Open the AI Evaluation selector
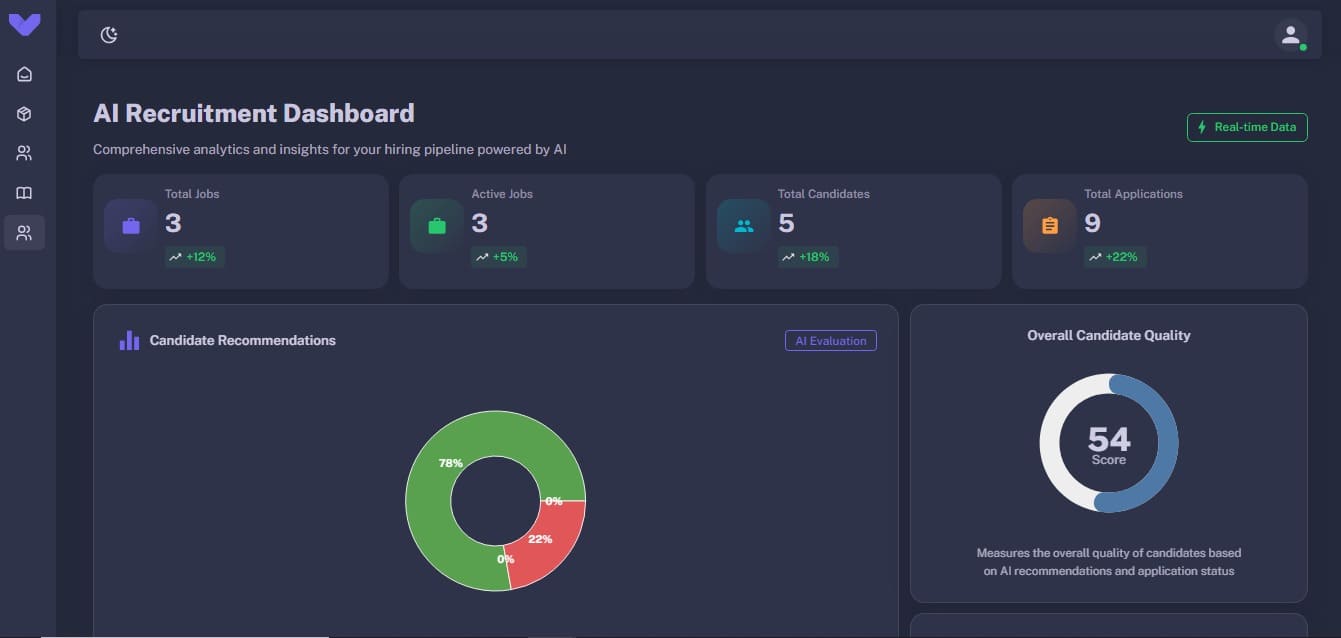This screenshot has width=1341, height=638. pyautogui.click(x=831, y=340)
